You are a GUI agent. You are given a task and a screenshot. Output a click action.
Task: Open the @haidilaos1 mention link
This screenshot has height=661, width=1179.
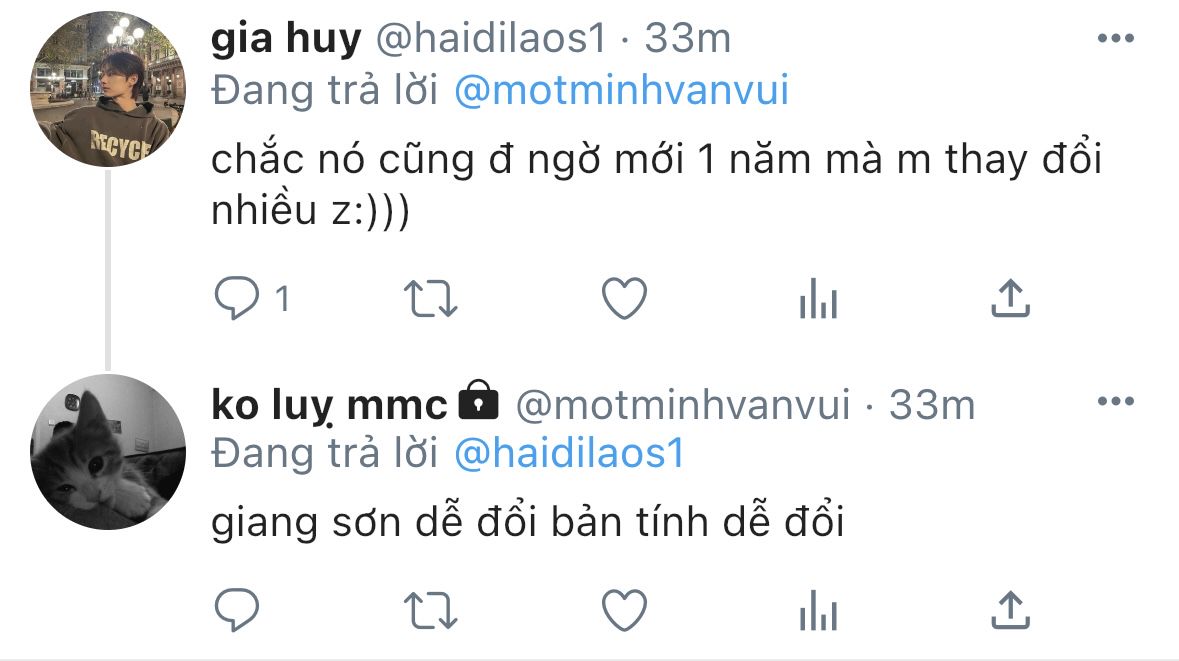coord(569,454)
